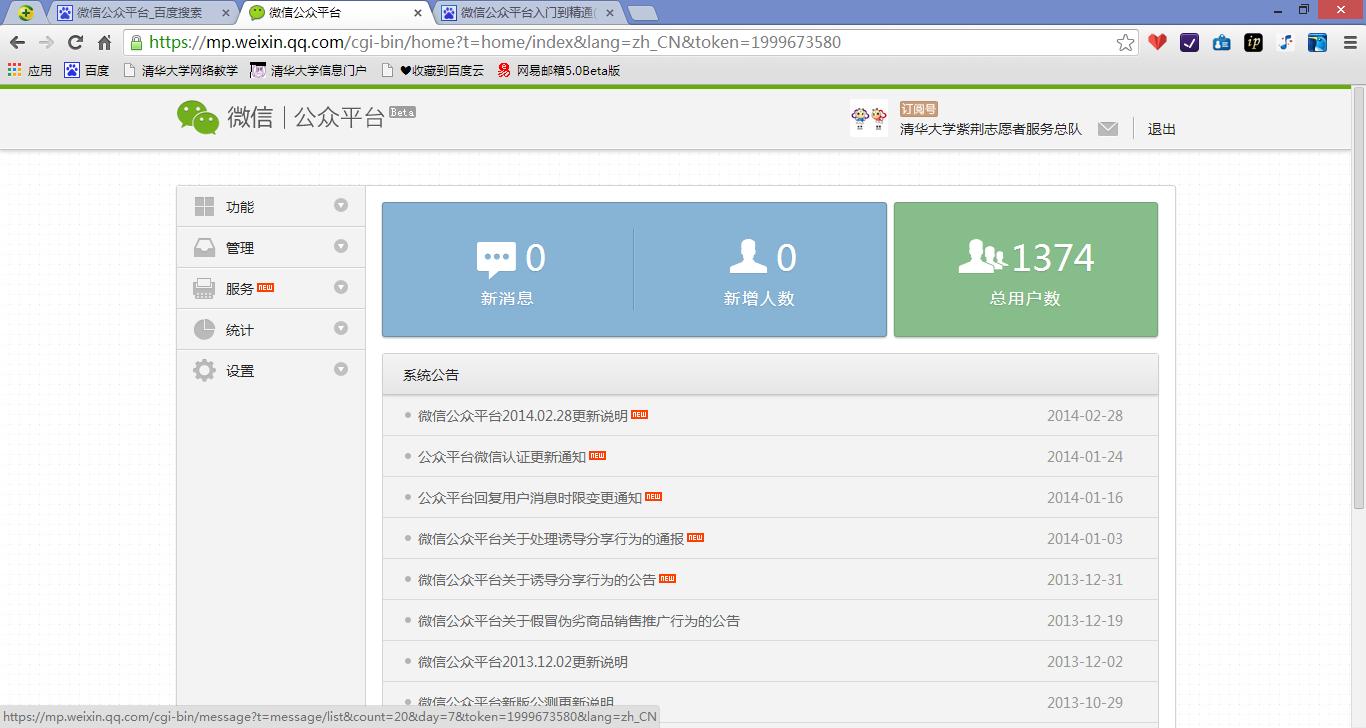Image resolution: width=1366 pixels, height=728 pixels.
Task: Open the account avatar thumbnail
Action: 868,118
